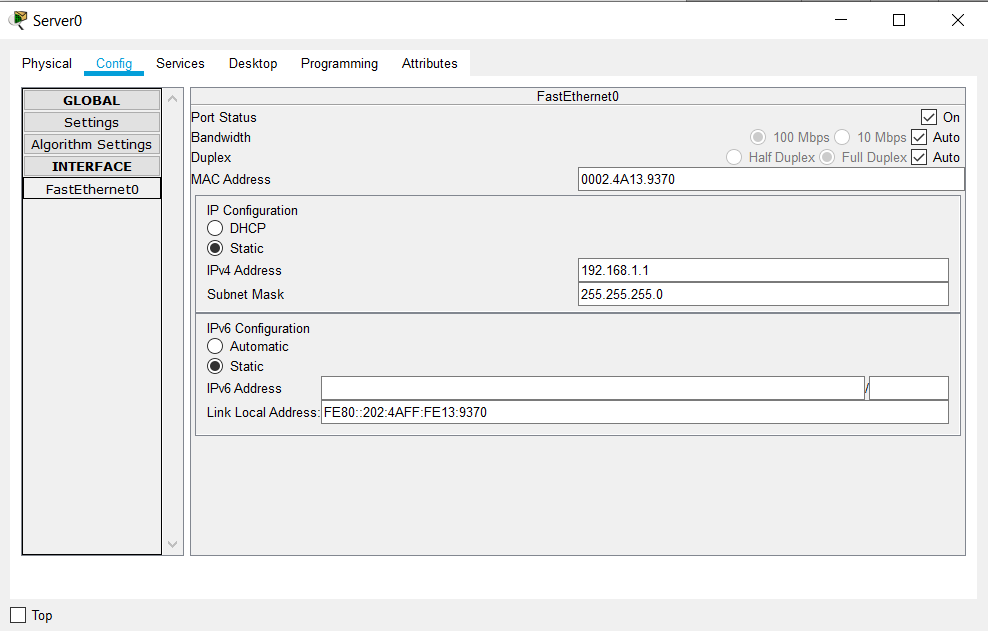This screenshot has height=631, width=988.
Task: Click the IPv6 prefix length field
Action: coord(909,388)
